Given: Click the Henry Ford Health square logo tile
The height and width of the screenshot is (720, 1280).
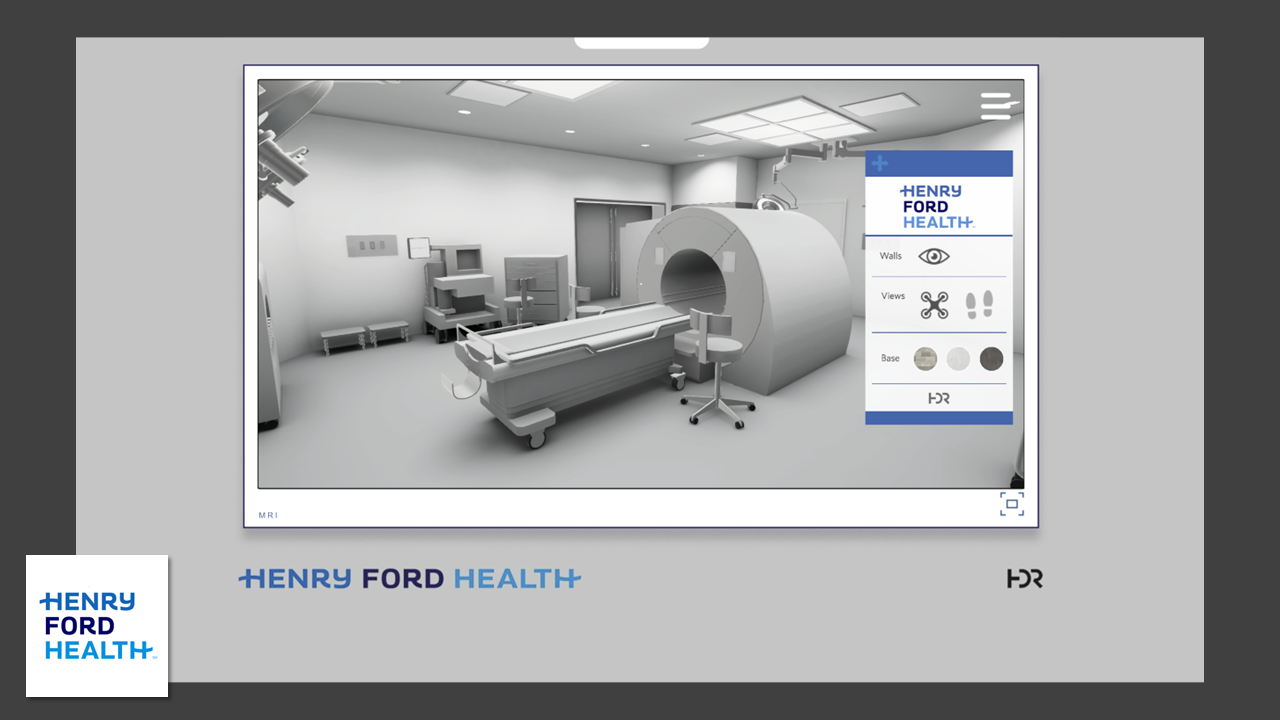Looking at the screenshot, I should (97, 626).
